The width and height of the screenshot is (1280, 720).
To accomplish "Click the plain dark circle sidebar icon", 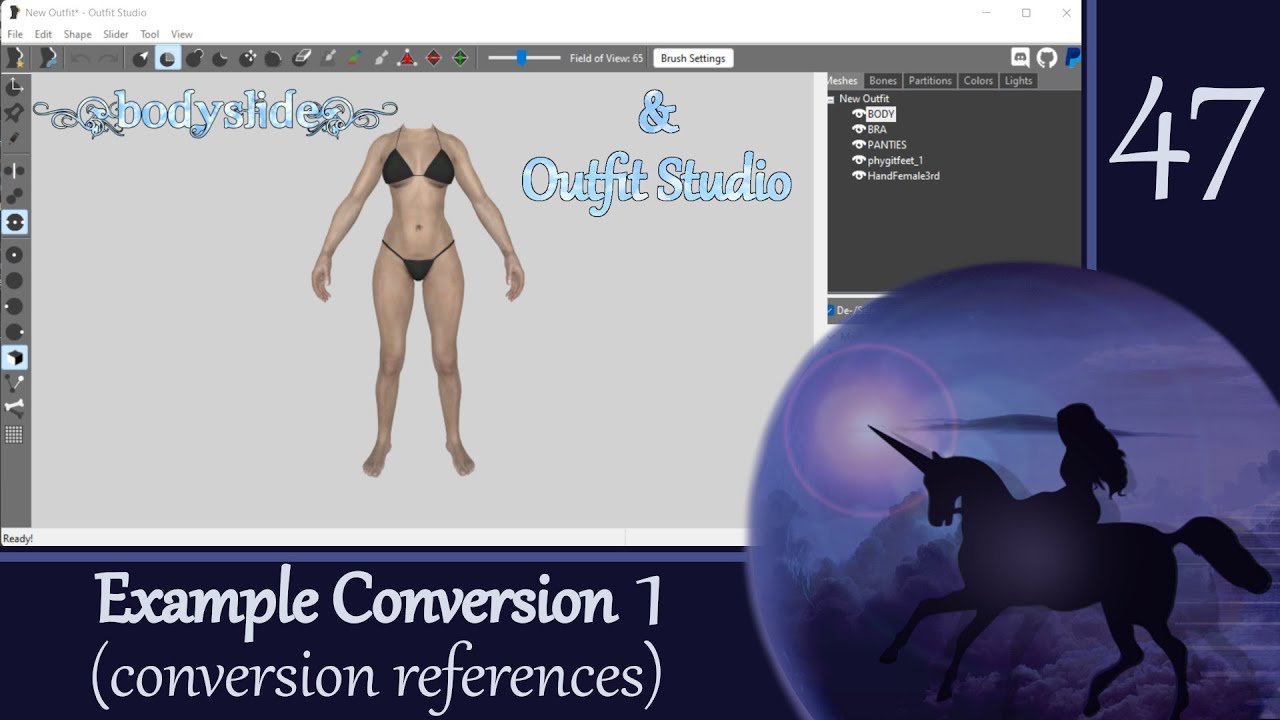I will [14, 281].
